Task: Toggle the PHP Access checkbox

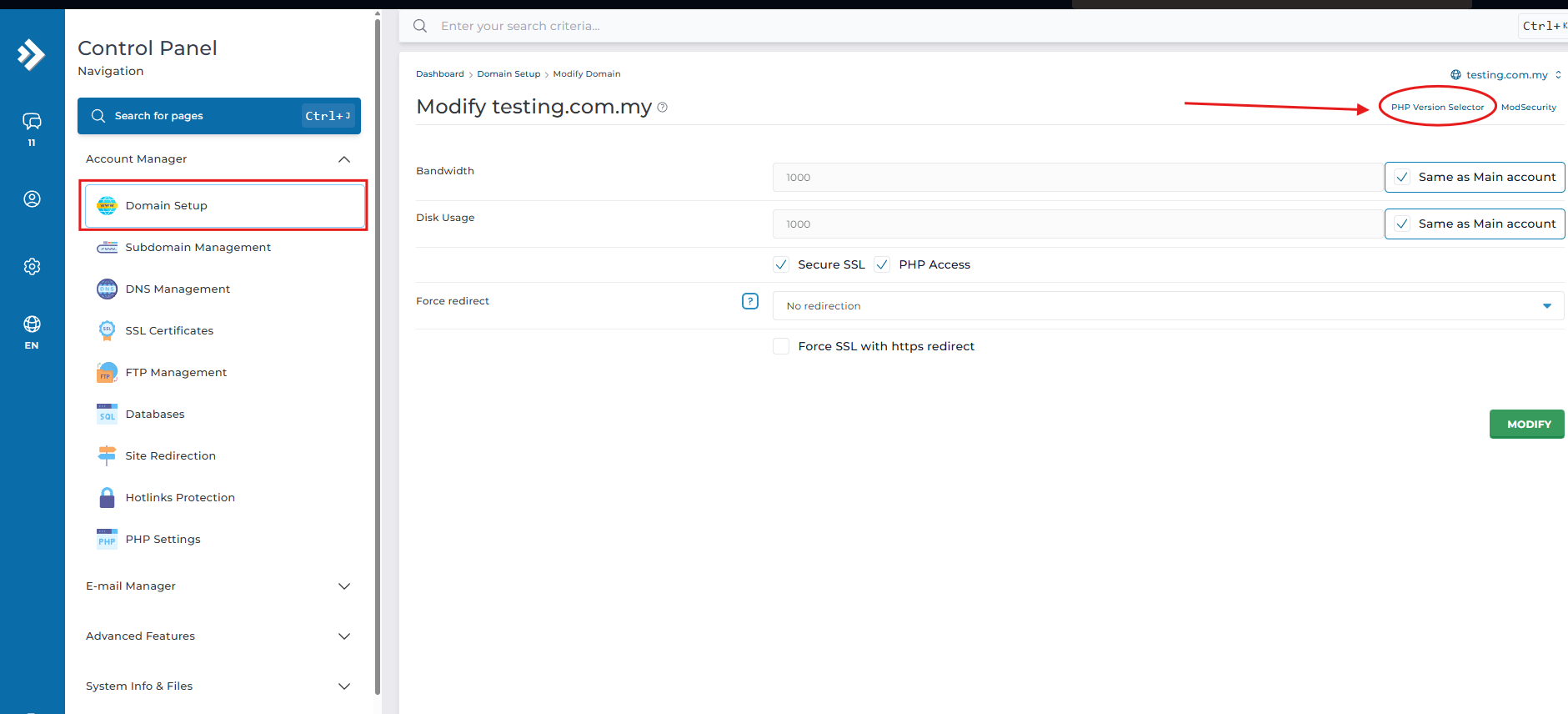Action: tap(882, 265)
